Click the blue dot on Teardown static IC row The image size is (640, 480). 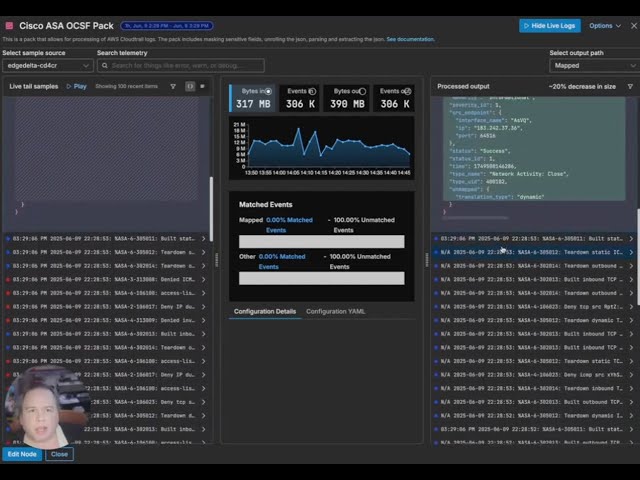click(436, 252)
